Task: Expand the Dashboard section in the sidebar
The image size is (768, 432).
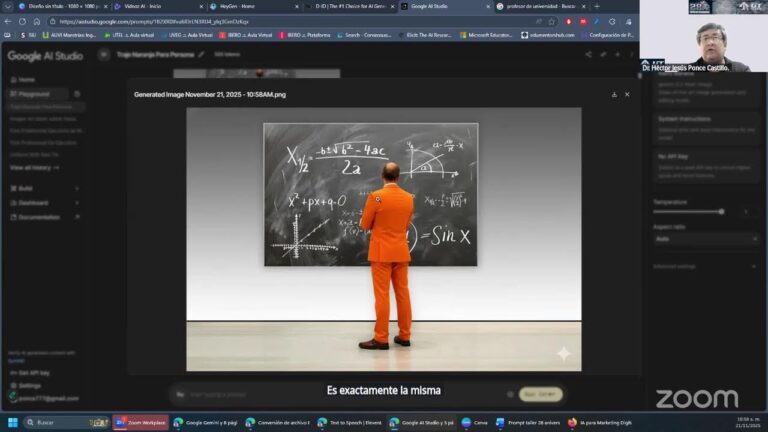Action: (33, 203)
